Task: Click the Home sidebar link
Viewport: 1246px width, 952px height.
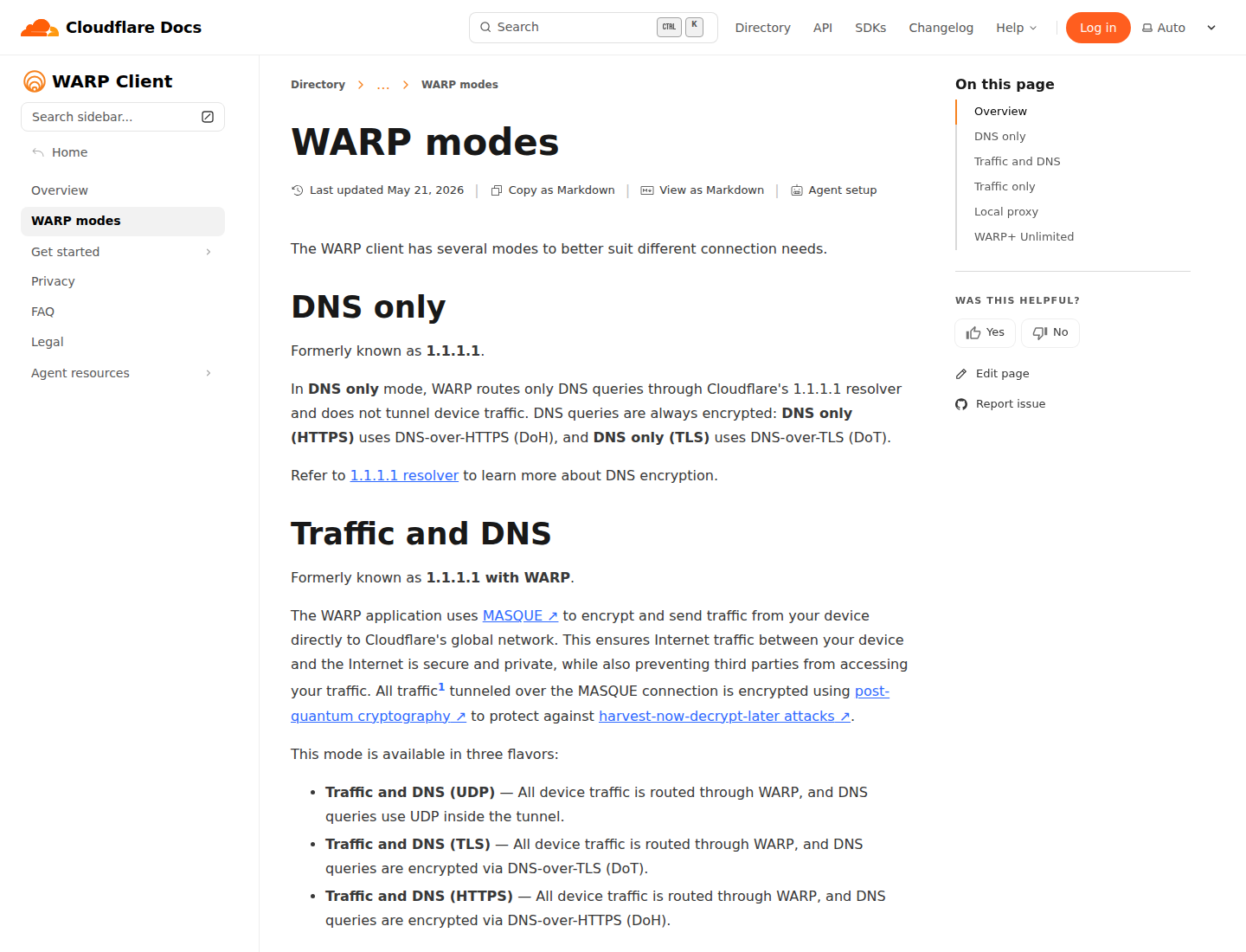Action: click(x=69, y=152)
